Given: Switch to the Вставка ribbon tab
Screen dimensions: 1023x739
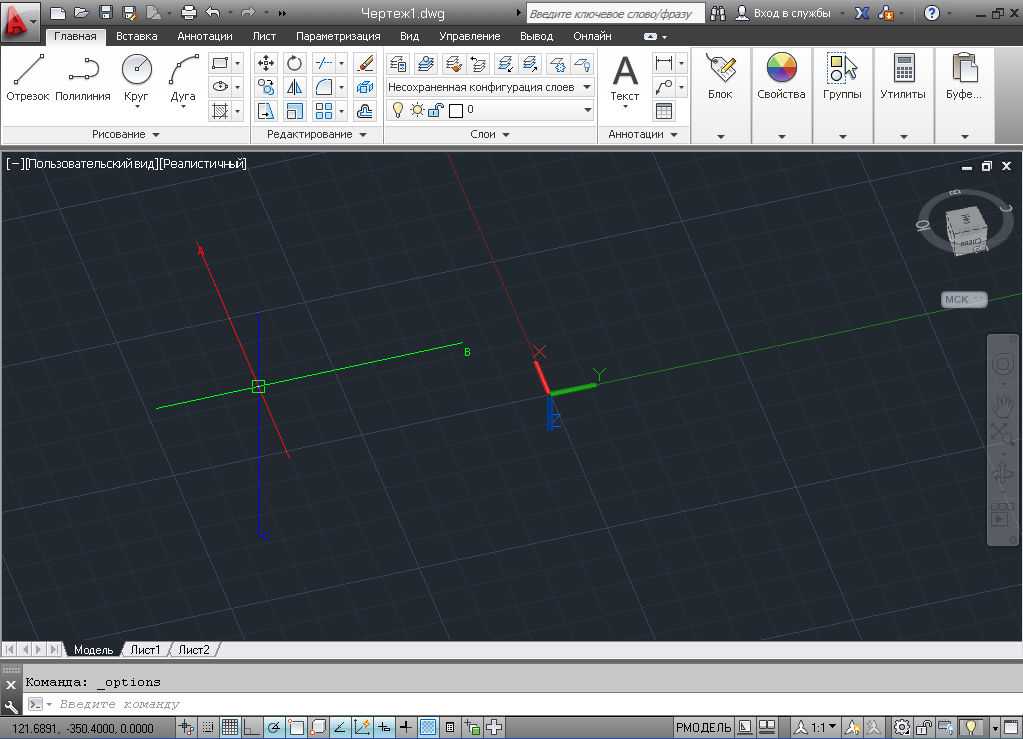Looking at the screenshot, I should pyautogui.click(x=136, y=36).
